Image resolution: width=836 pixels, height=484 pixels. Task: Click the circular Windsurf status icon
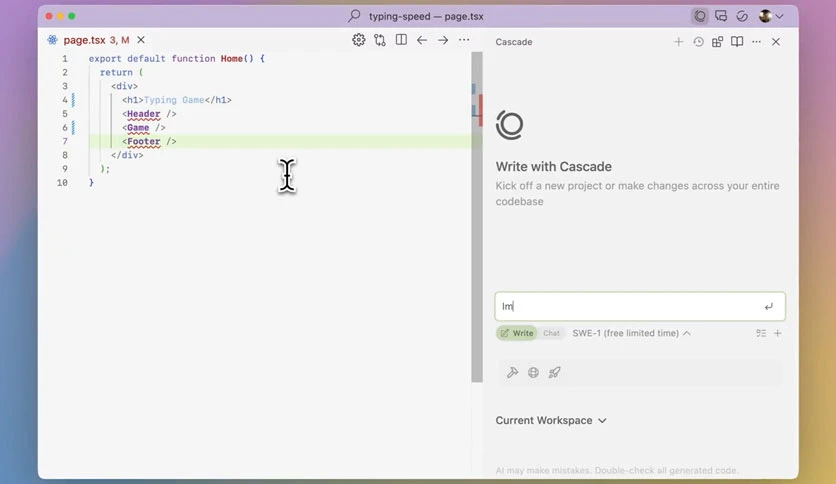click(x=742, y=16)
